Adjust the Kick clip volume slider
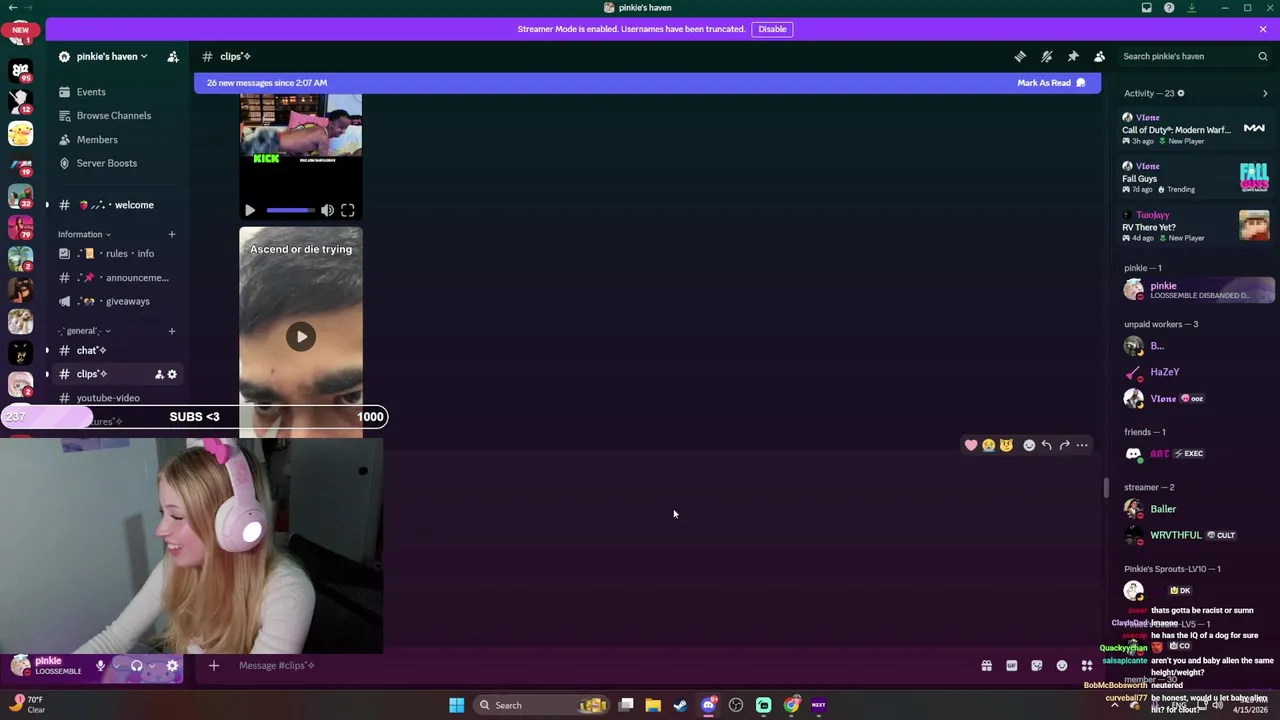1280x720 pixels. click(291, 211)
